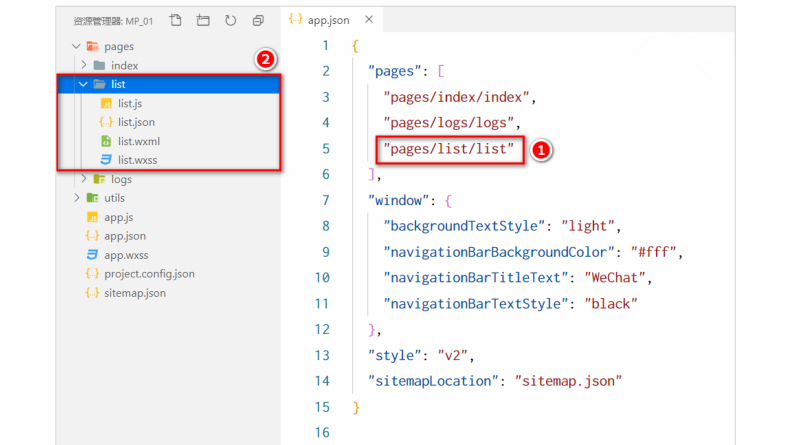
Task: Open app.js from the file tree
Action: click(x=119, y=217)
